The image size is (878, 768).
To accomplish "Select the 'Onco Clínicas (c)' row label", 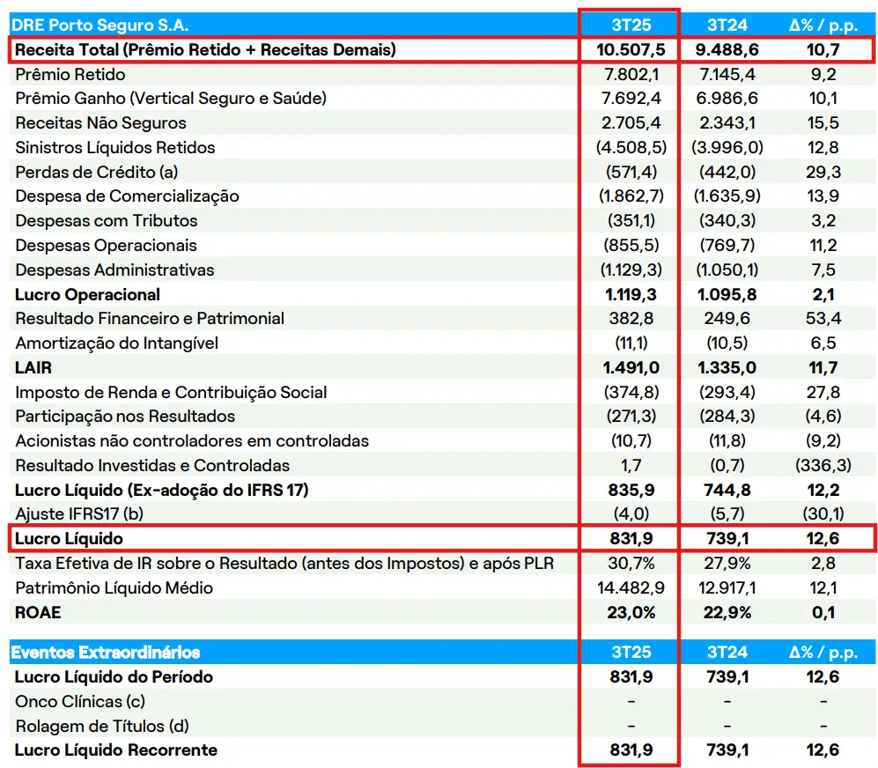I will [x=81, y=701].
